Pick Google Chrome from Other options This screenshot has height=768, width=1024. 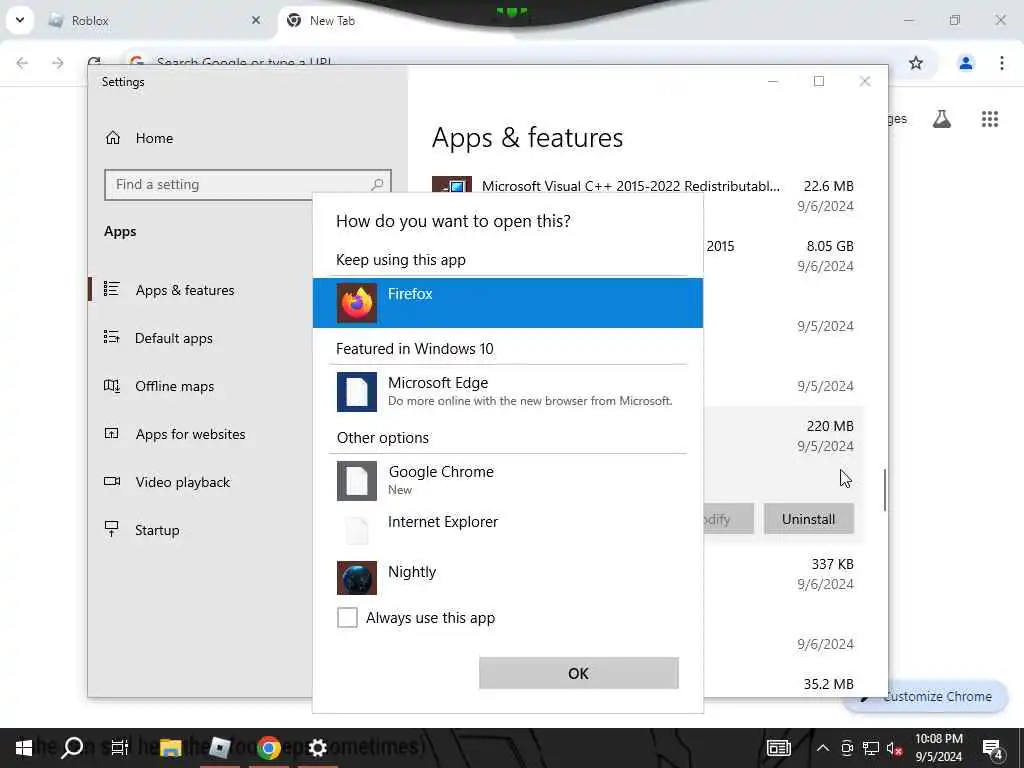click(507, 481)
